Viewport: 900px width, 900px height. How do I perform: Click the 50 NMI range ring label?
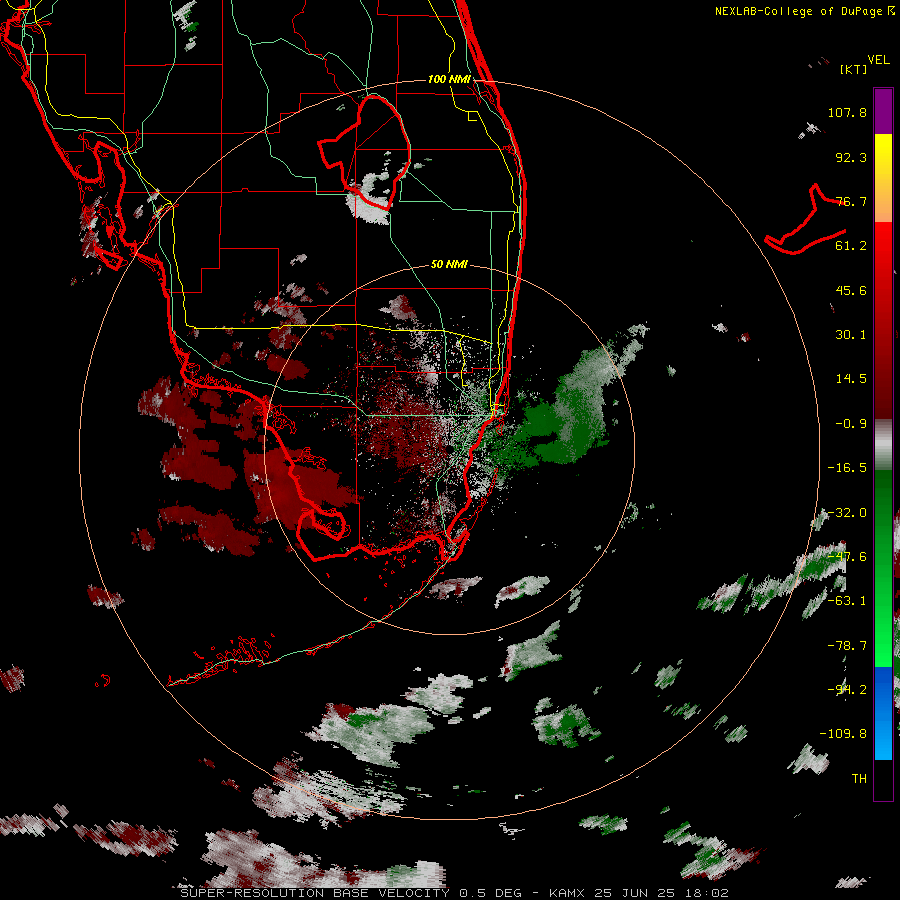449,264
